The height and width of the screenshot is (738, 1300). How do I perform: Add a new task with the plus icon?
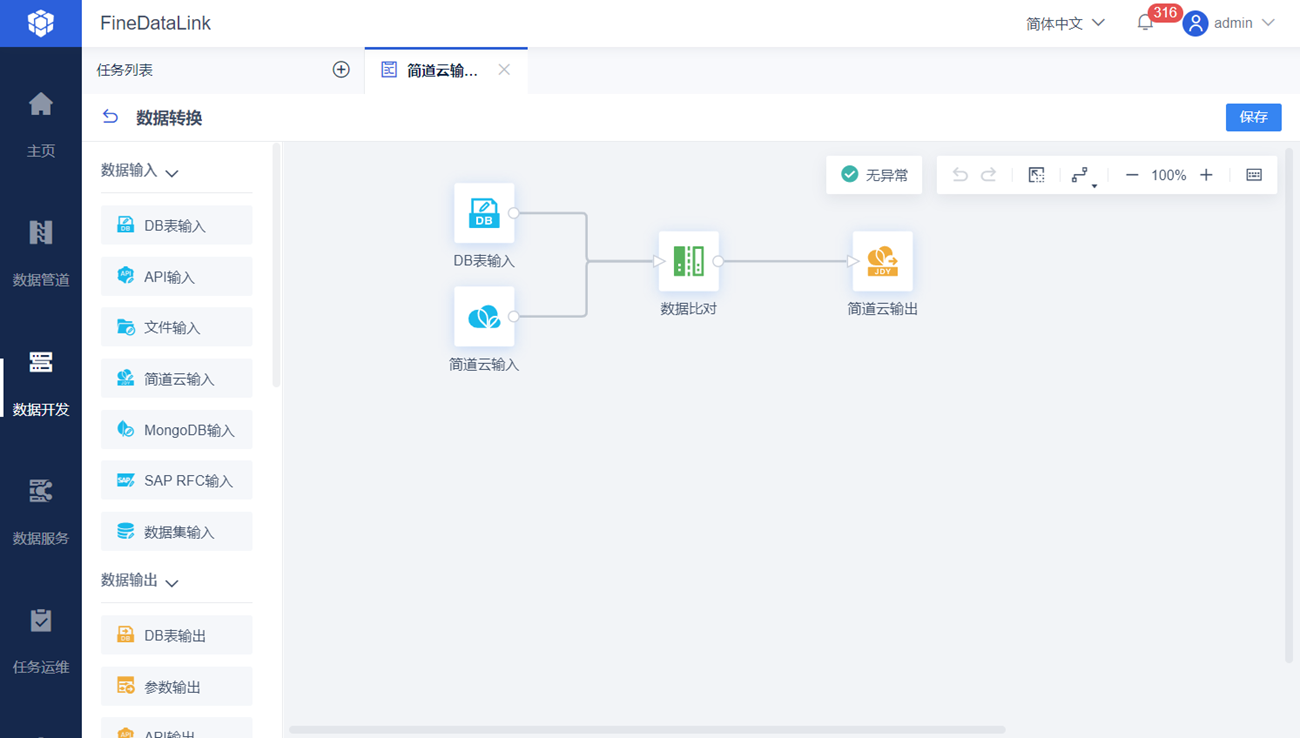tap(341, 70)
